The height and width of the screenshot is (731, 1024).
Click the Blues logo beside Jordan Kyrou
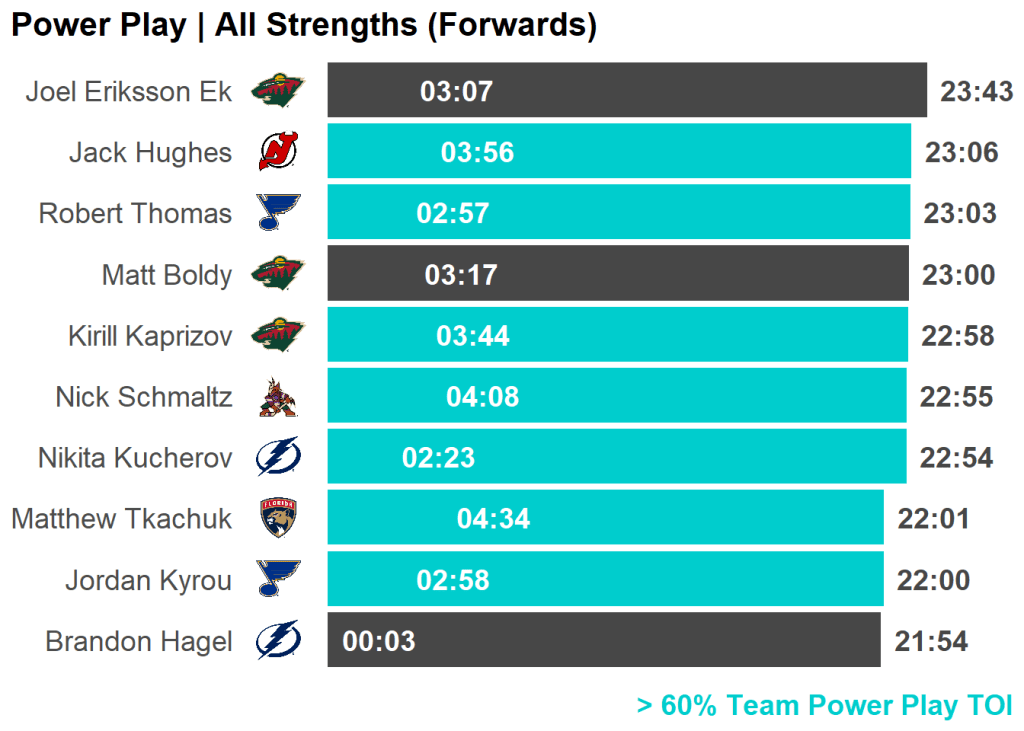[x=277, y=580]
